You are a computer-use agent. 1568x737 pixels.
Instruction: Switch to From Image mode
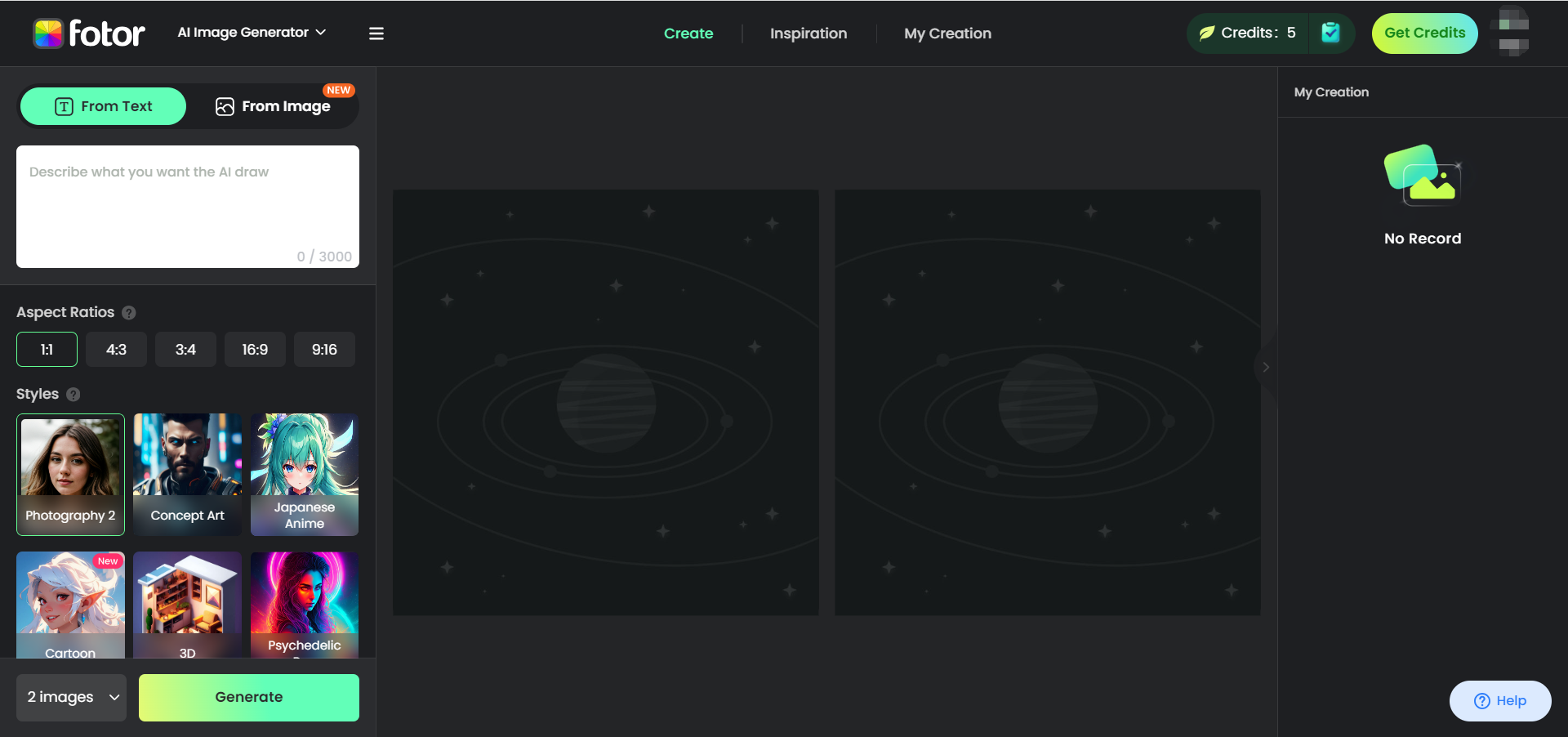point(274,106)
